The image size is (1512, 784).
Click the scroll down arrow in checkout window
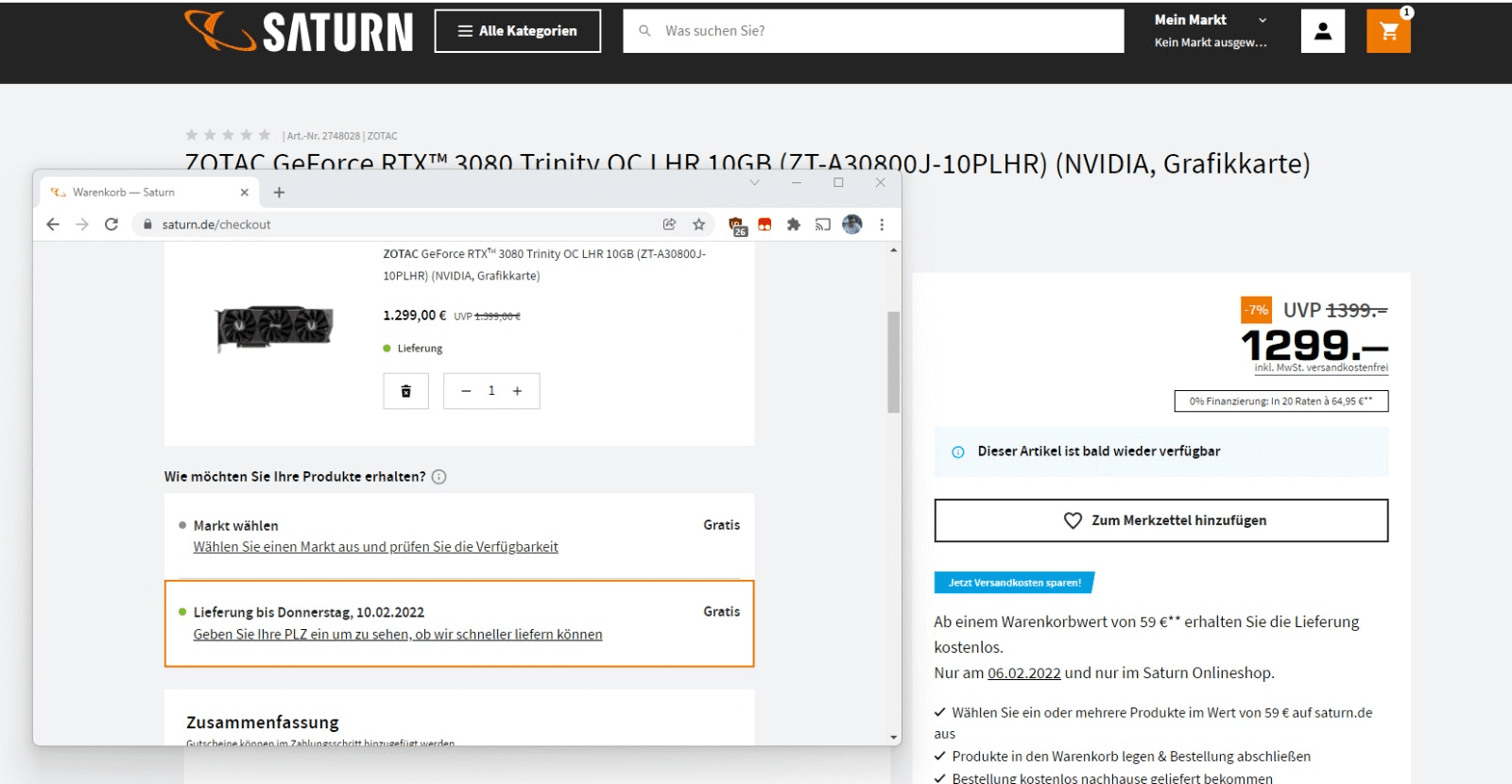[x=894, y=737]
